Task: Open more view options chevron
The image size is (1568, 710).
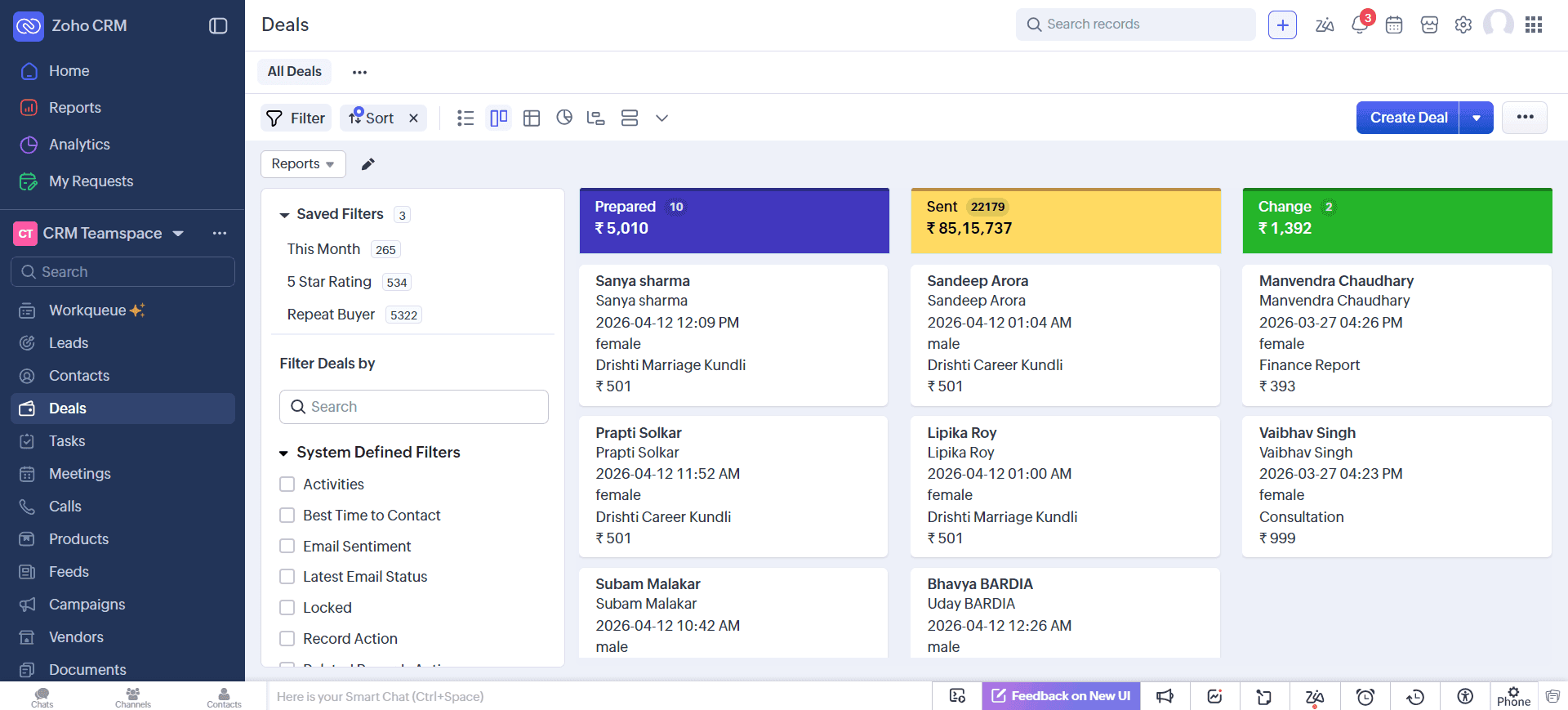Action: point(662,118)
